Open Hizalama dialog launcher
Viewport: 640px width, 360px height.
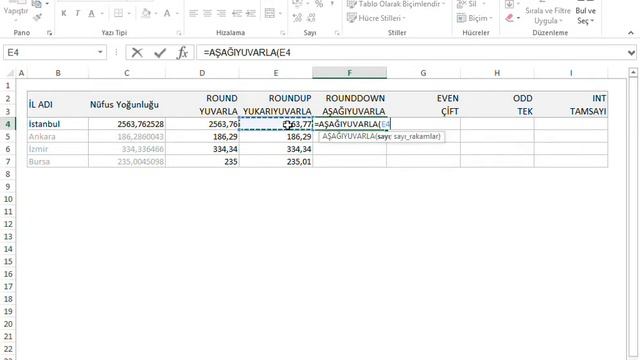coord(282,33)
